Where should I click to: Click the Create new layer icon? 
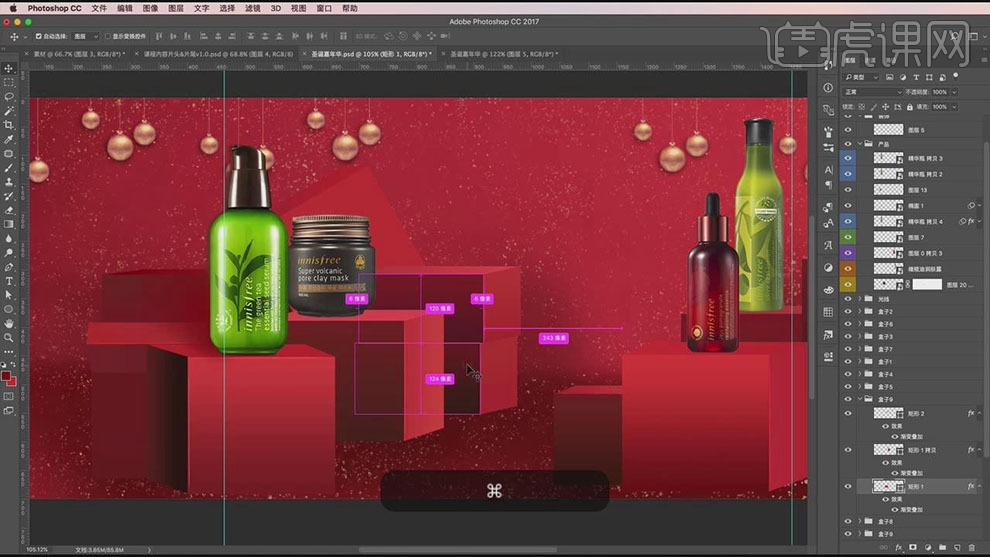(957, 548)
